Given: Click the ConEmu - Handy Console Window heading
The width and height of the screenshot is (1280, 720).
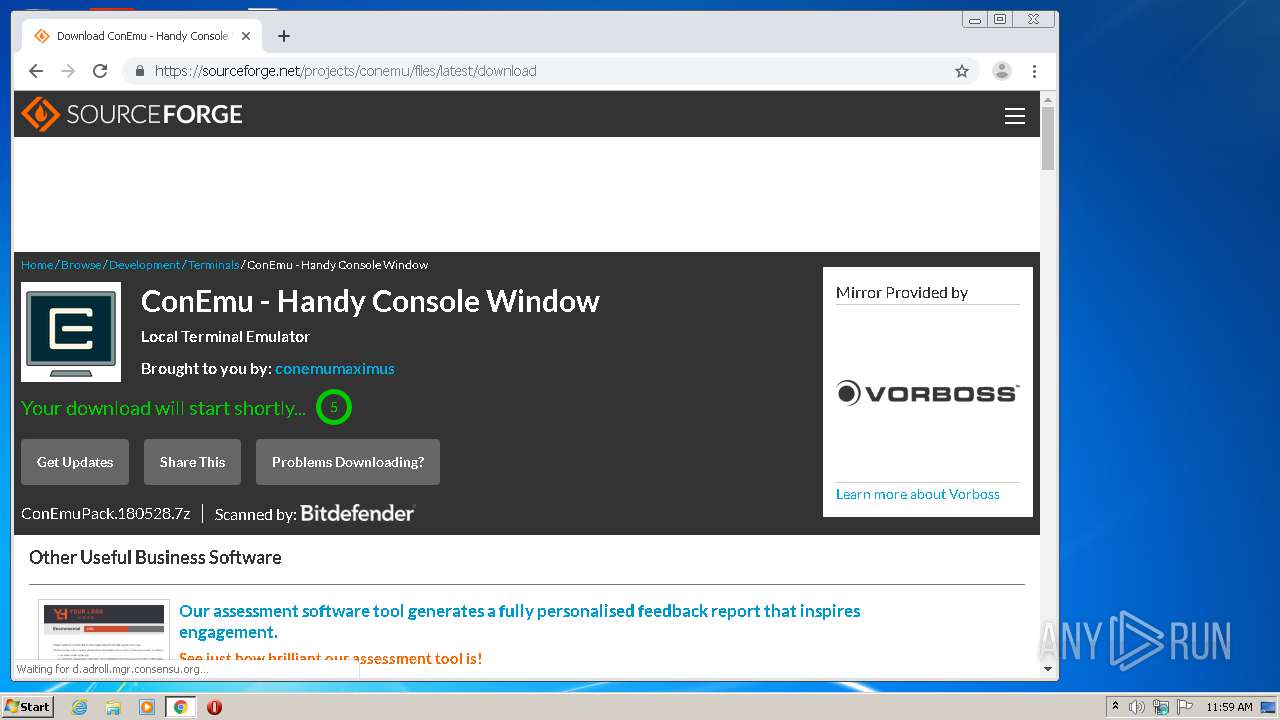Looking at the screenshot, I should (370, 301).
